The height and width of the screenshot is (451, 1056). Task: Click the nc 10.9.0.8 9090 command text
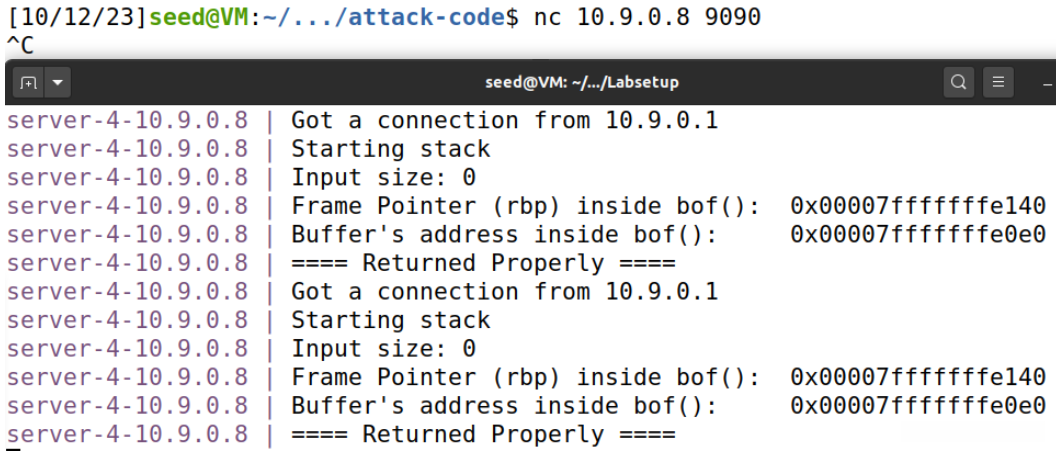point(648,19)
